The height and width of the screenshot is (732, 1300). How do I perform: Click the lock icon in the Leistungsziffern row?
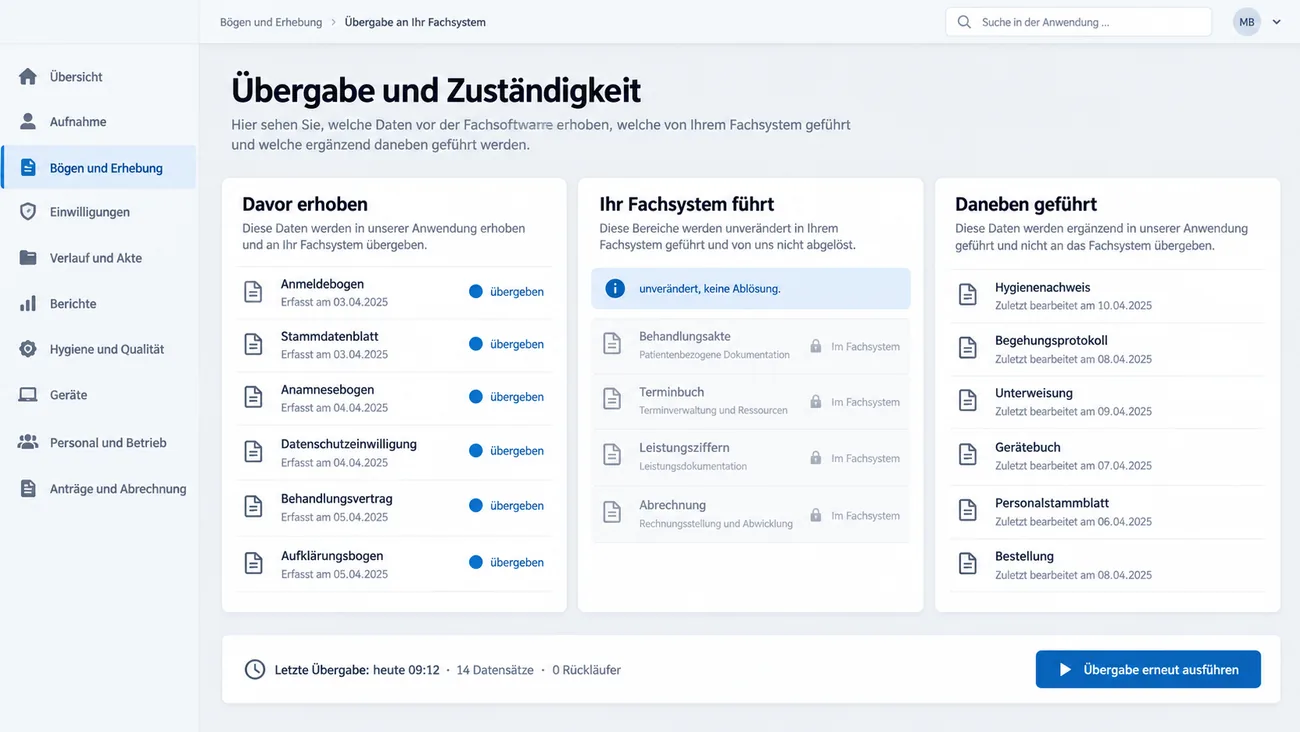(816, 458)
